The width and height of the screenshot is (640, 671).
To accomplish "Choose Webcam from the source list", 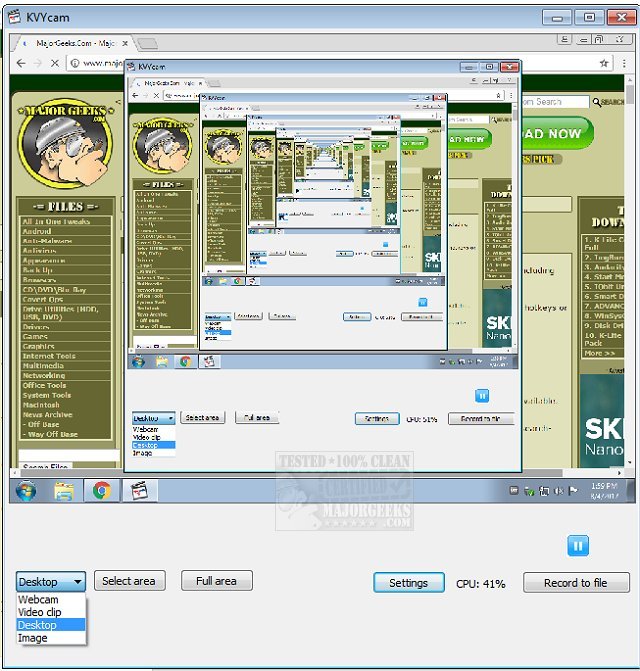I will point(51,599).
